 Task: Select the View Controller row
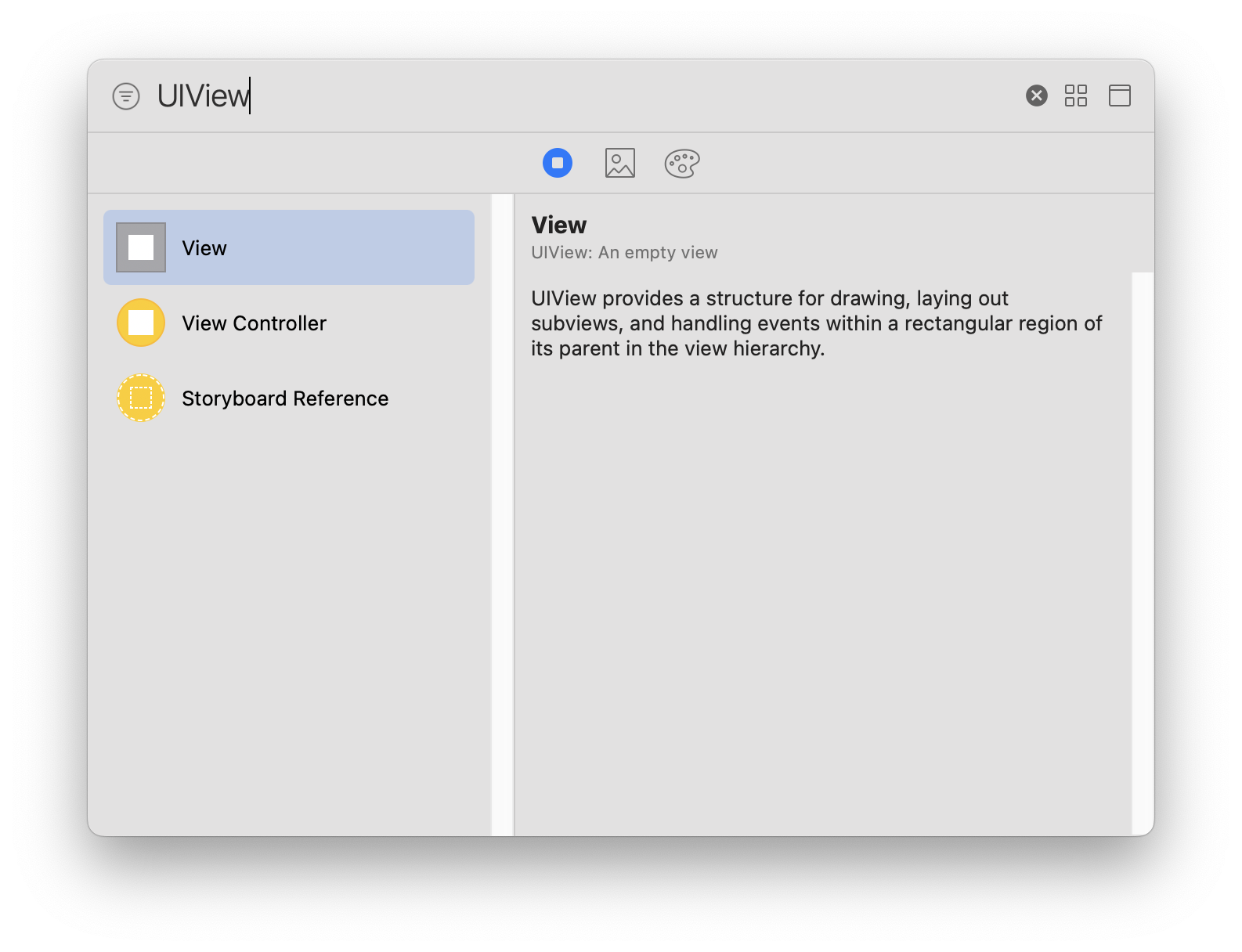289,323
